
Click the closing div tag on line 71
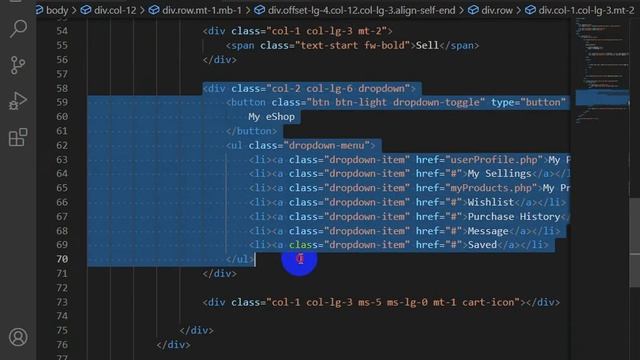220,273
